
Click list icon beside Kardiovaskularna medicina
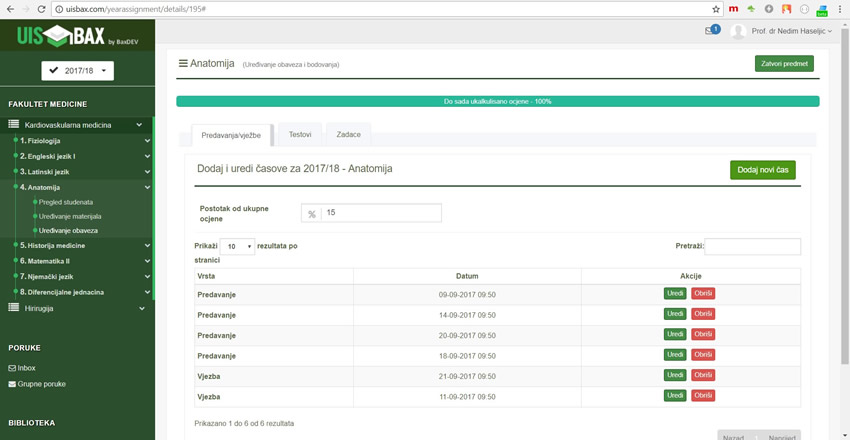point(14,125)
